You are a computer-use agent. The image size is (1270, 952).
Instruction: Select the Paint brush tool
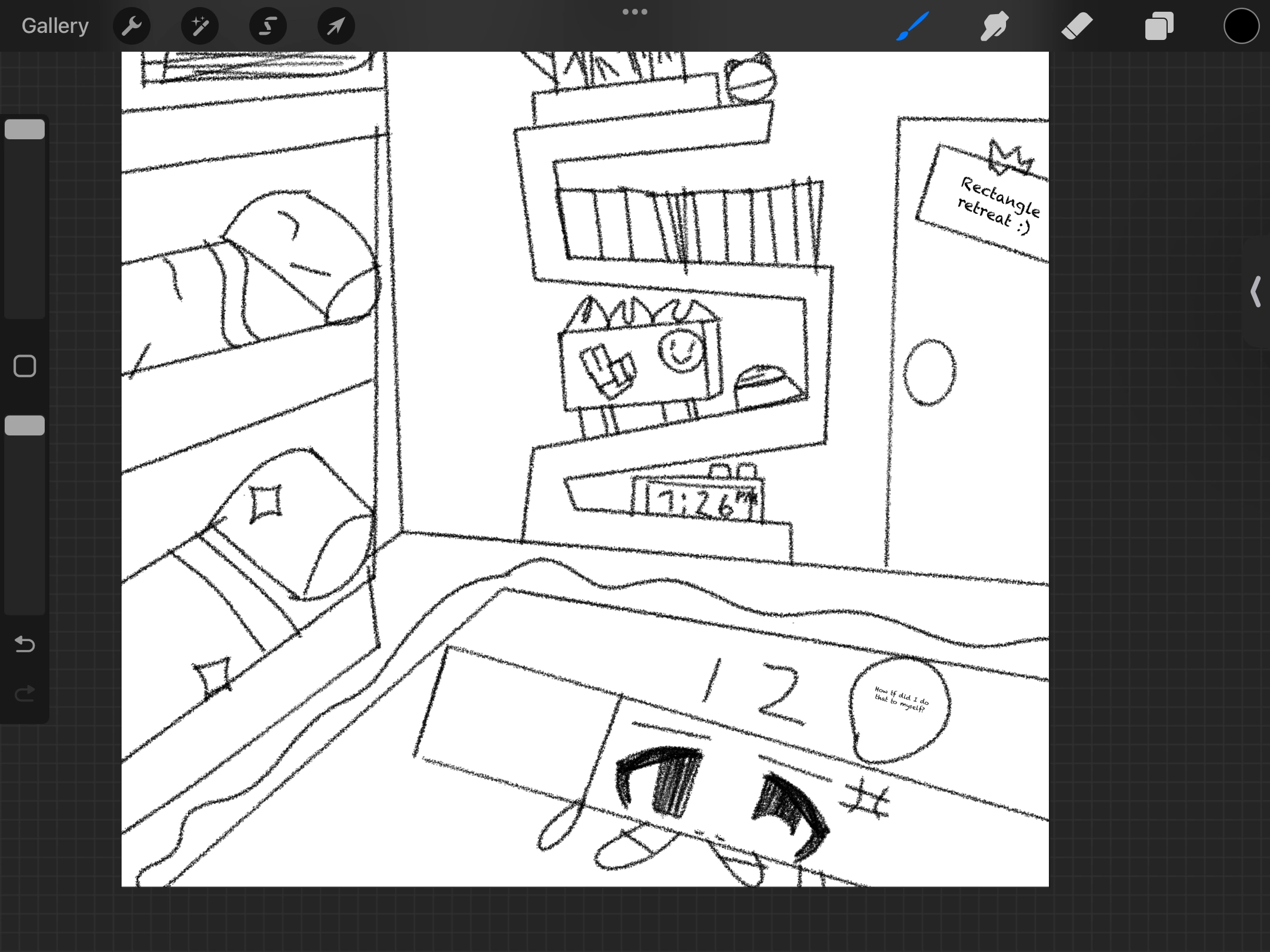(x=913, y=26)
